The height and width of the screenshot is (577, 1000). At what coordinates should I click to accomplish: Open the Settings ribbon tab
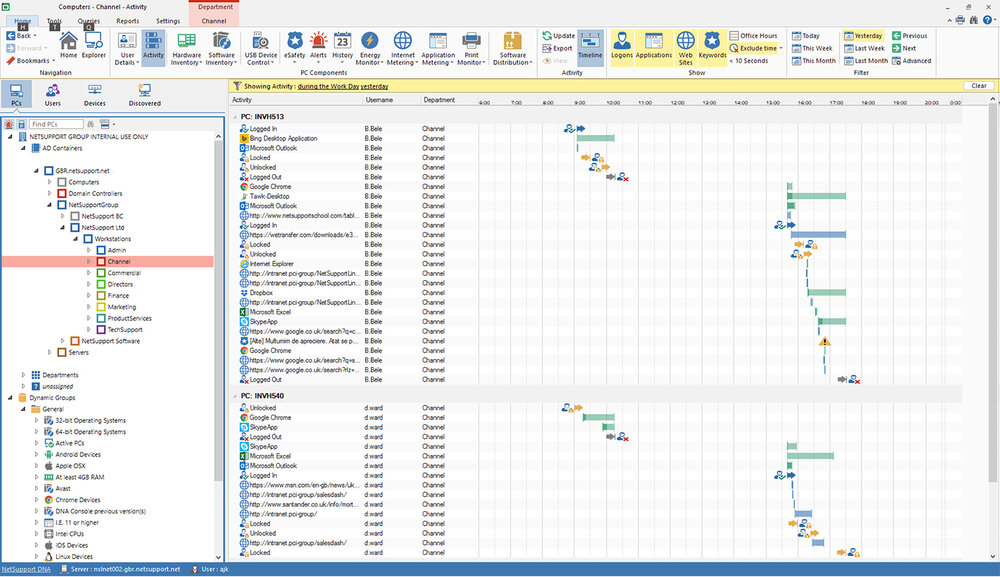pos(168,21)
